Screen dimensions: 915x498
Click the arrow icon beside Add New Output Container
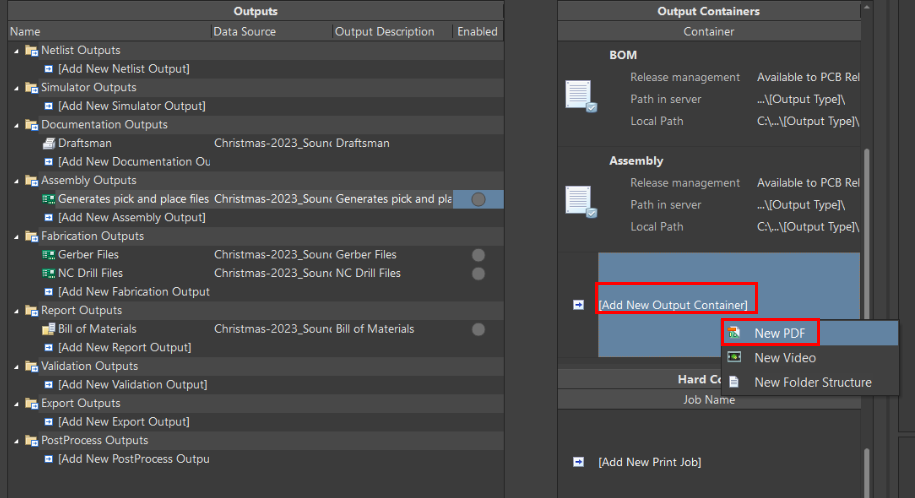[x=578, y=305]
